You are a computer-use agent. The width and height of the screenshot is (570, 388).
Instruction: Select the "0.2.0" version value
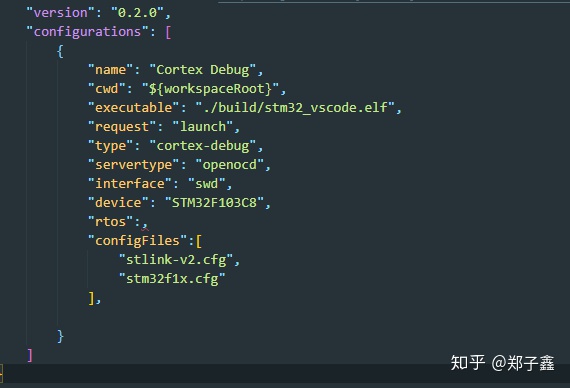click(x=137, y=13)
